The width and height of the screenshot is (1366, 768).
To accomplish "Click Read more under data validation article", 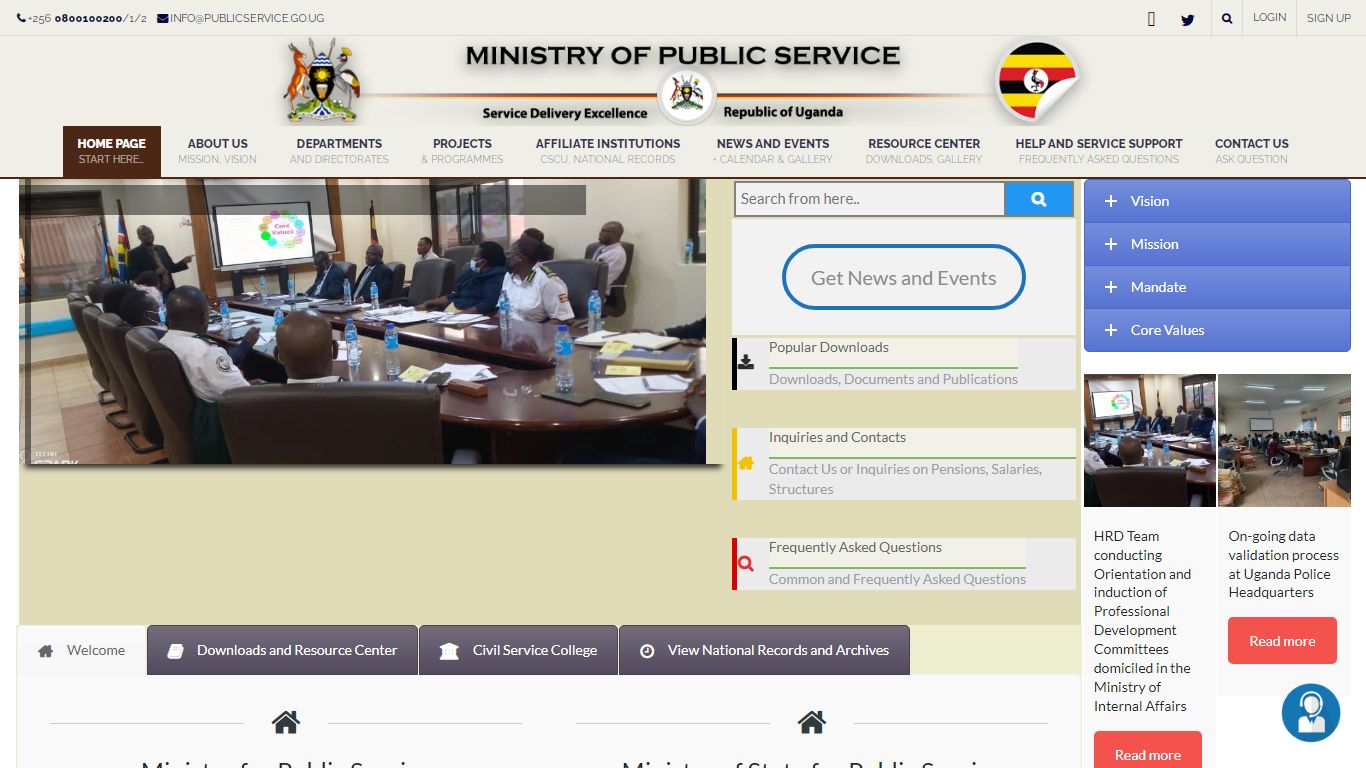I will click(1282, 641).
